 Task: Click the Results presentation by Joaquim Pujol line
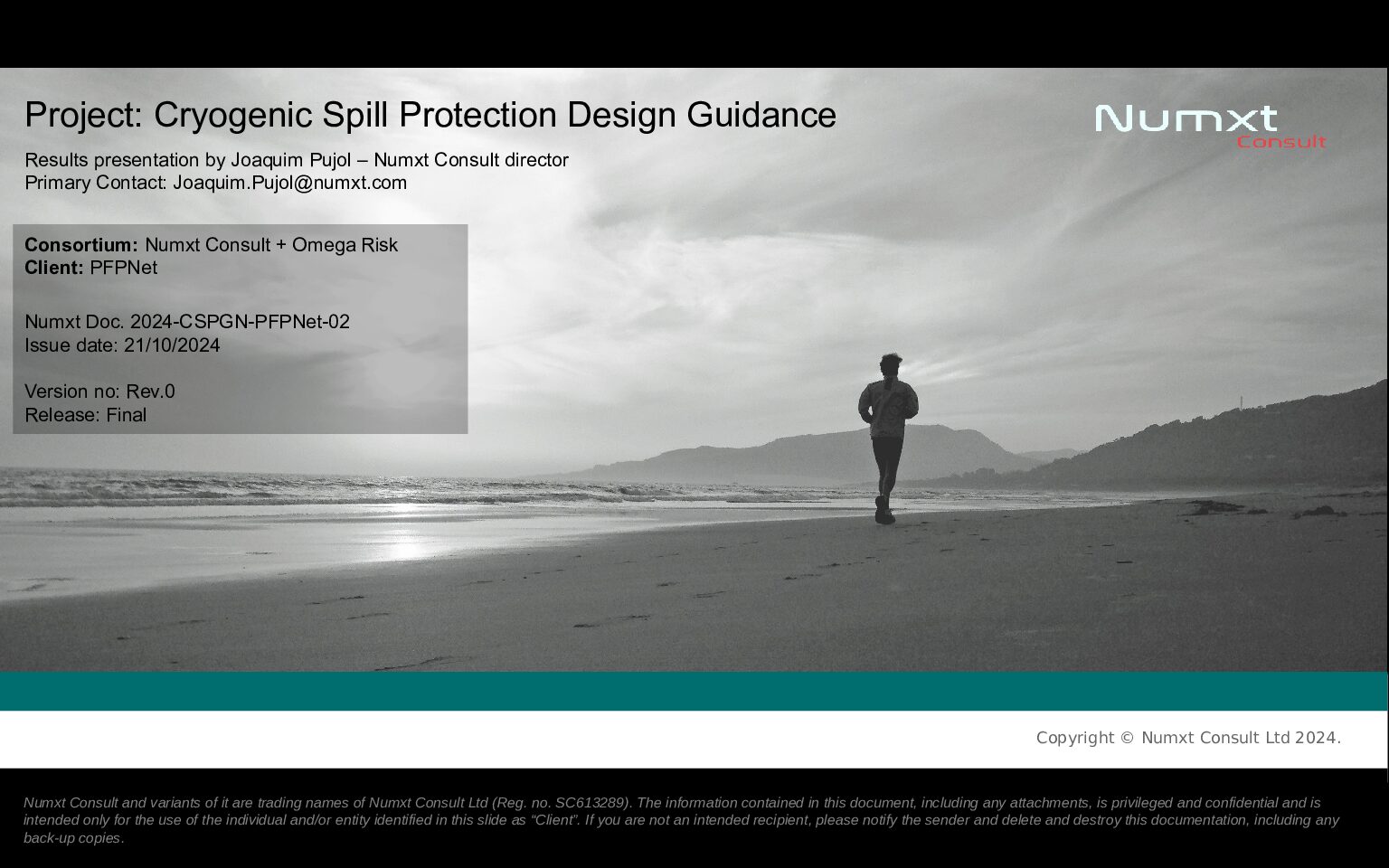click(296, 160)
